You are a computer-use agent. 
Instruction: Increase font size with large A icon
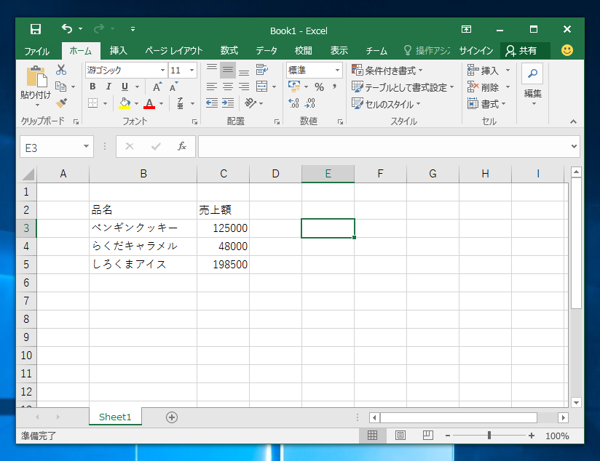tap(157, 87)
